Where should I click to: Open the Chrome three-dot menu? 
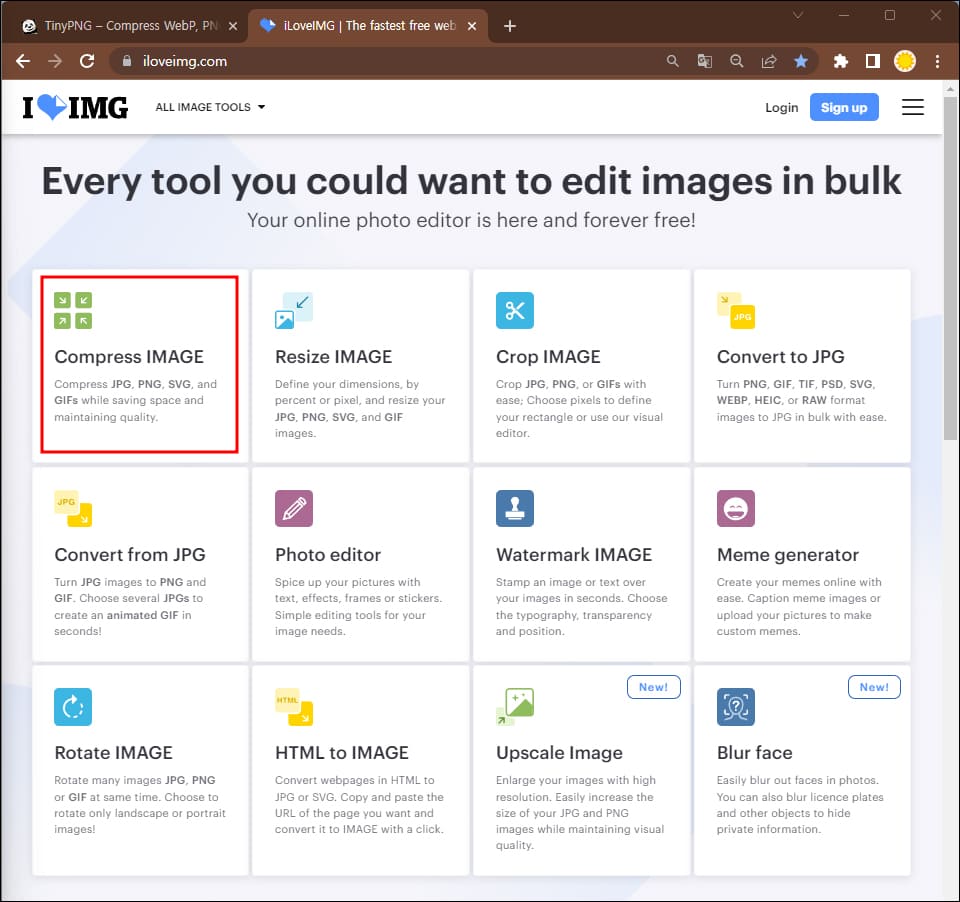click(x=937, y=61)
